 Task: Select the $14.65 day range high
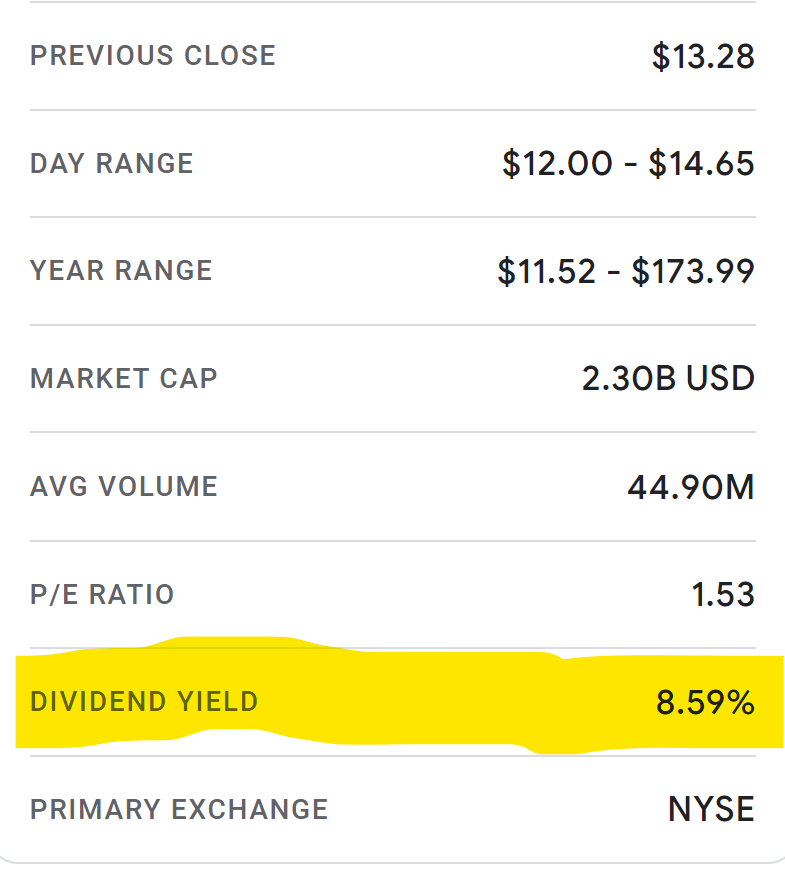(x=701, y=164)
